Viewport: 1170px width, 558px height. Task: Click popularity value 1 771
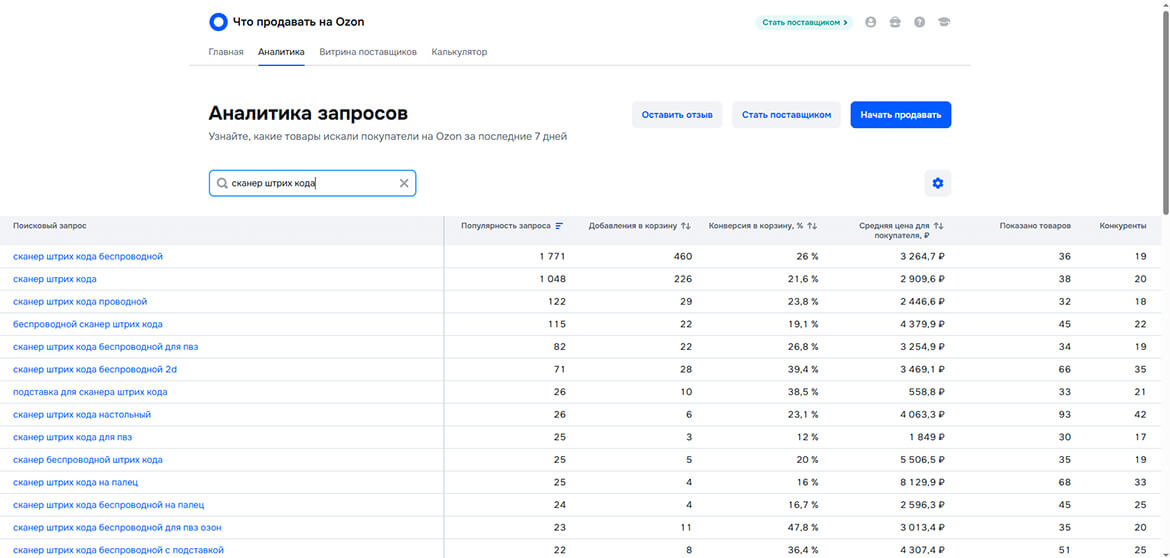tap(552, 257)
